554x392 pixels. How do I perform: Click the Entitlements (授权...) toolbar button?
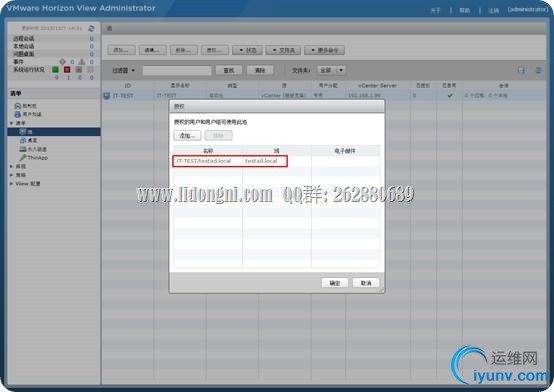(215, 50)
